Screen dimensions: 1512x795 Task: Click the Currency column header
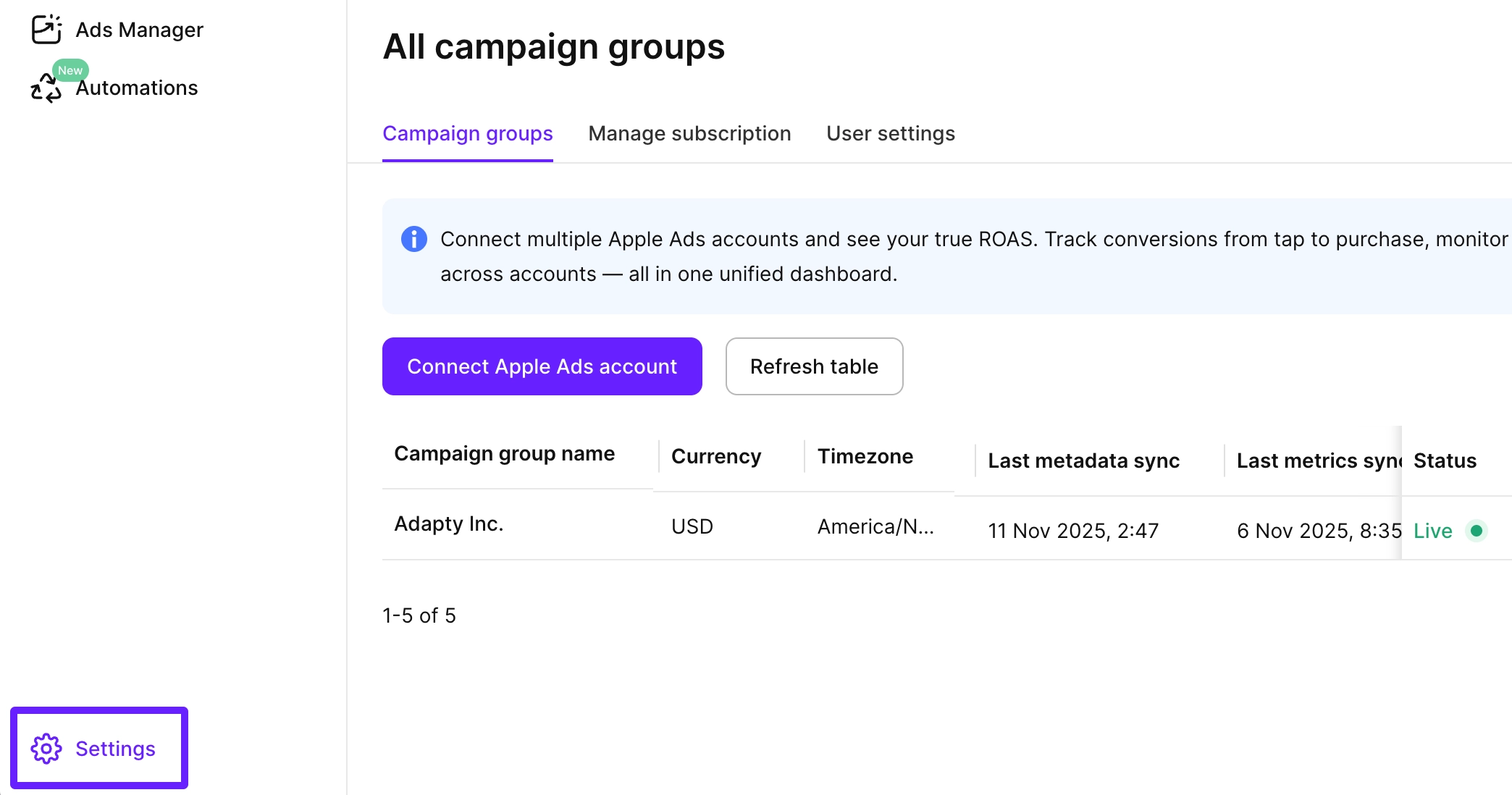pos(715,456)
